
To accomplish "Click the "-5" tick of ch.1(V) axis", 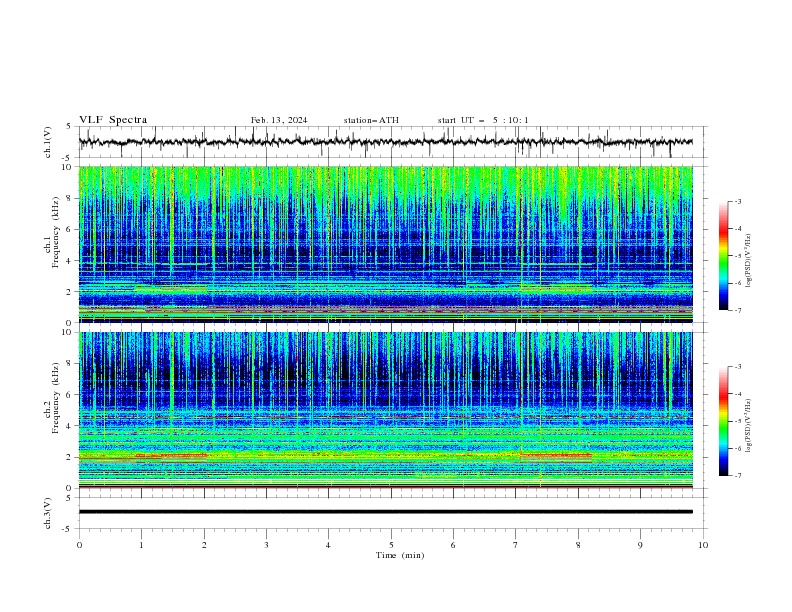I will point(68,158).
